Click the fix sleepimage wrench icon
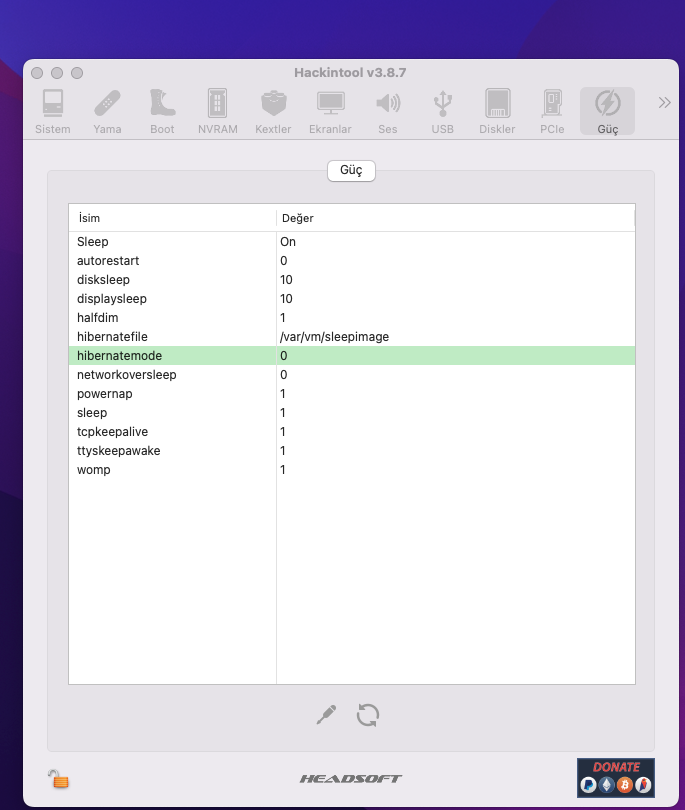The height and width of the screenshot is (810, 685). 326,715
